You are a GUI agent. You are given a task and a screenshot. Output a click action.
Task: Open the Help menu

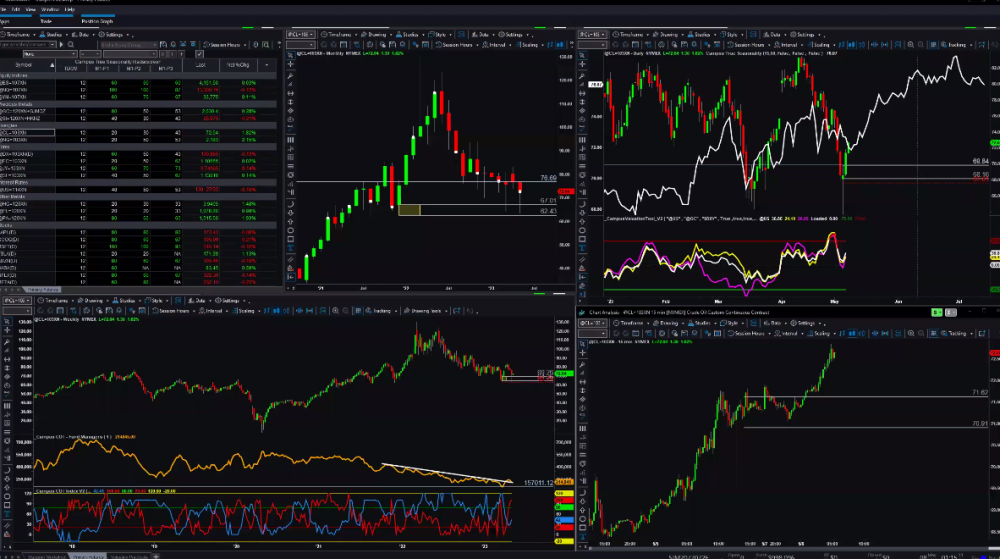coord(70,10)
